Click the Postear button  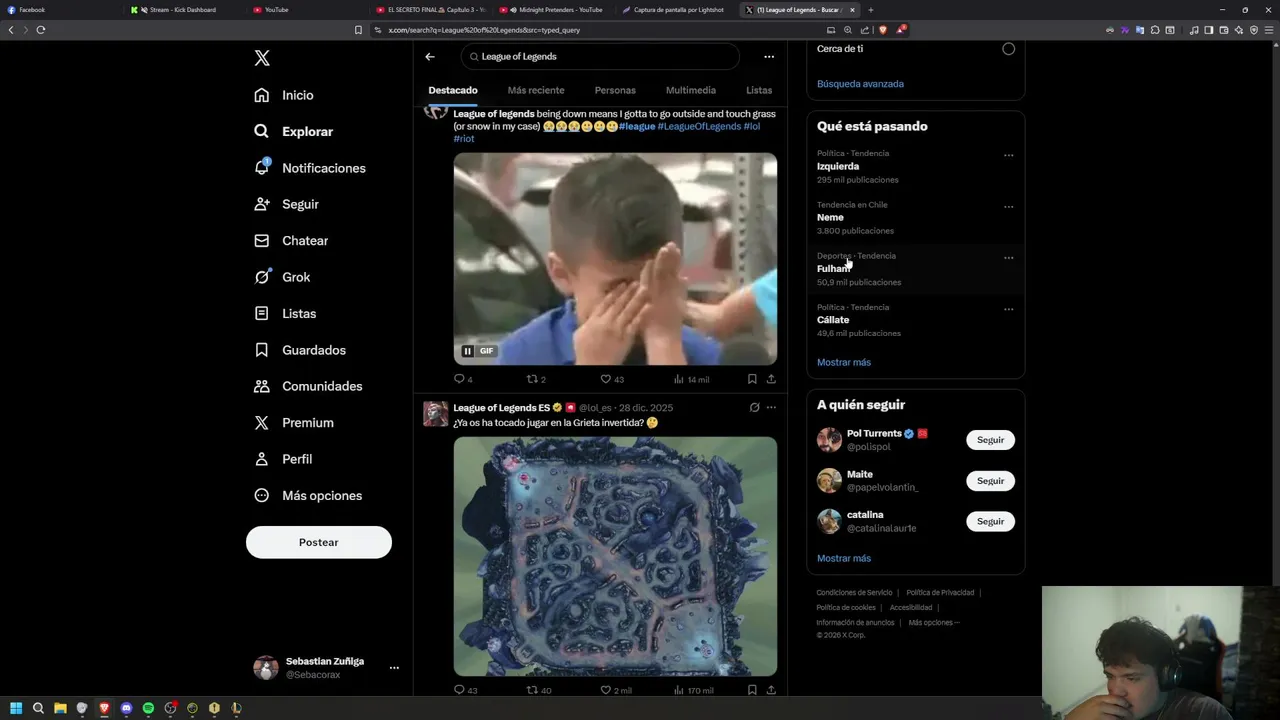[319, 542]
